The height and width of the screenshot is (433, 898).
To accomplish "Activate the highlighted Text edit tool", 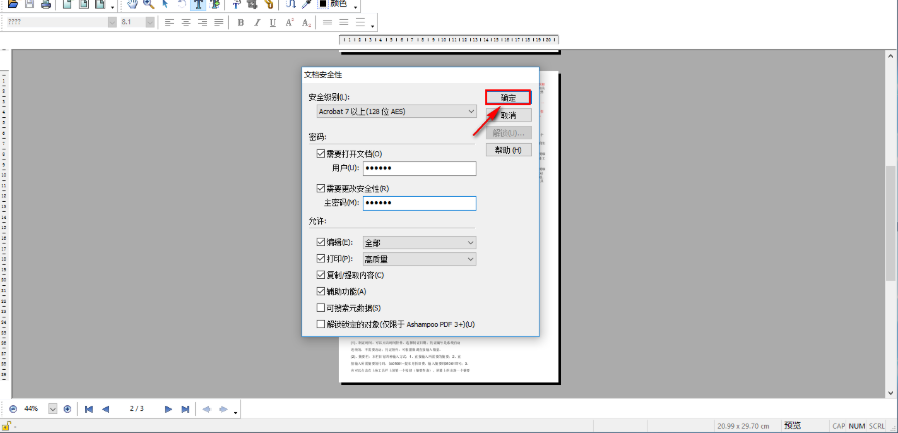I will pyautogui.click(x=198, y=4).
